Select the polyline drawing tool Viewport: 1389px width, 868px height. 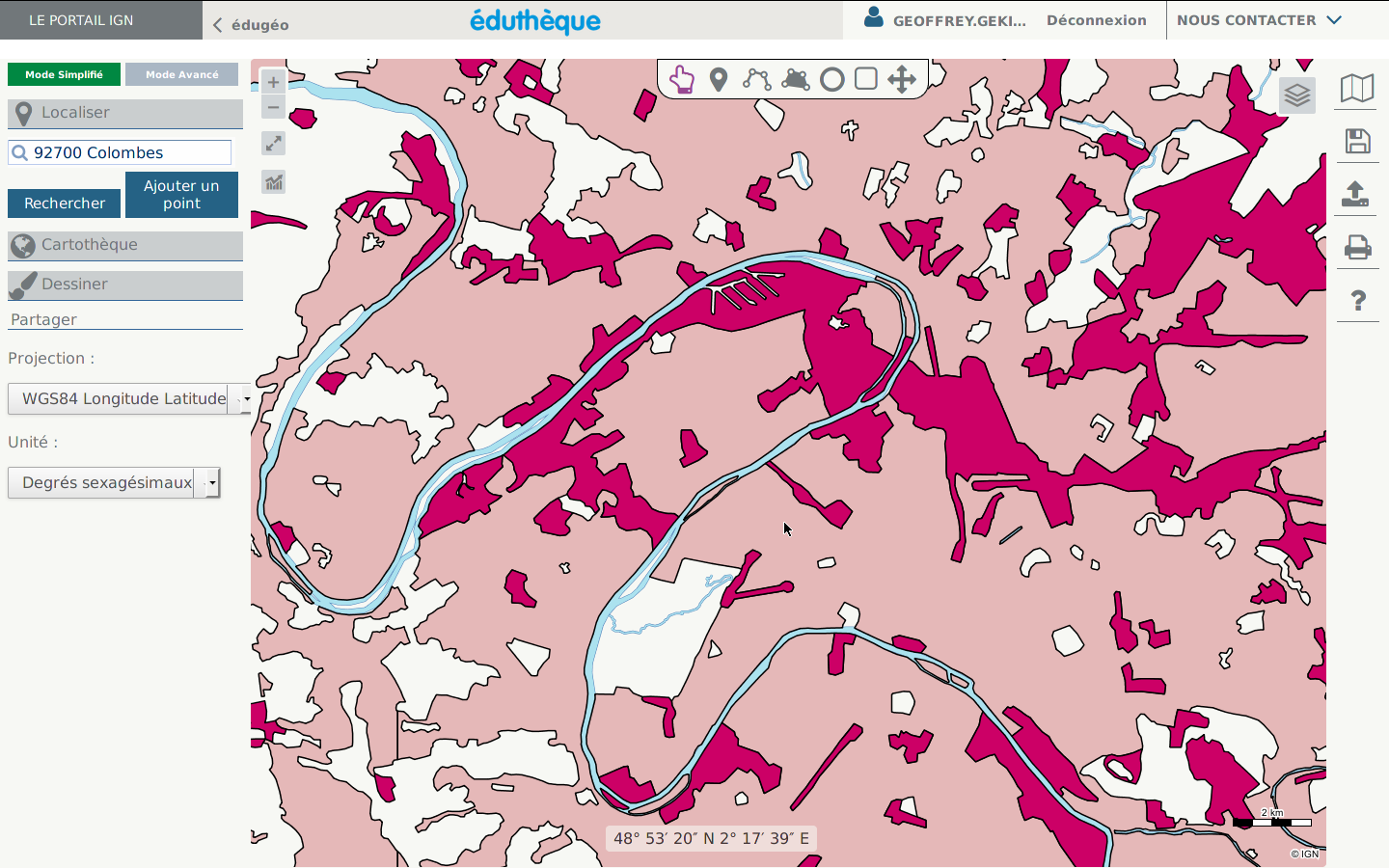click(756, 79)
